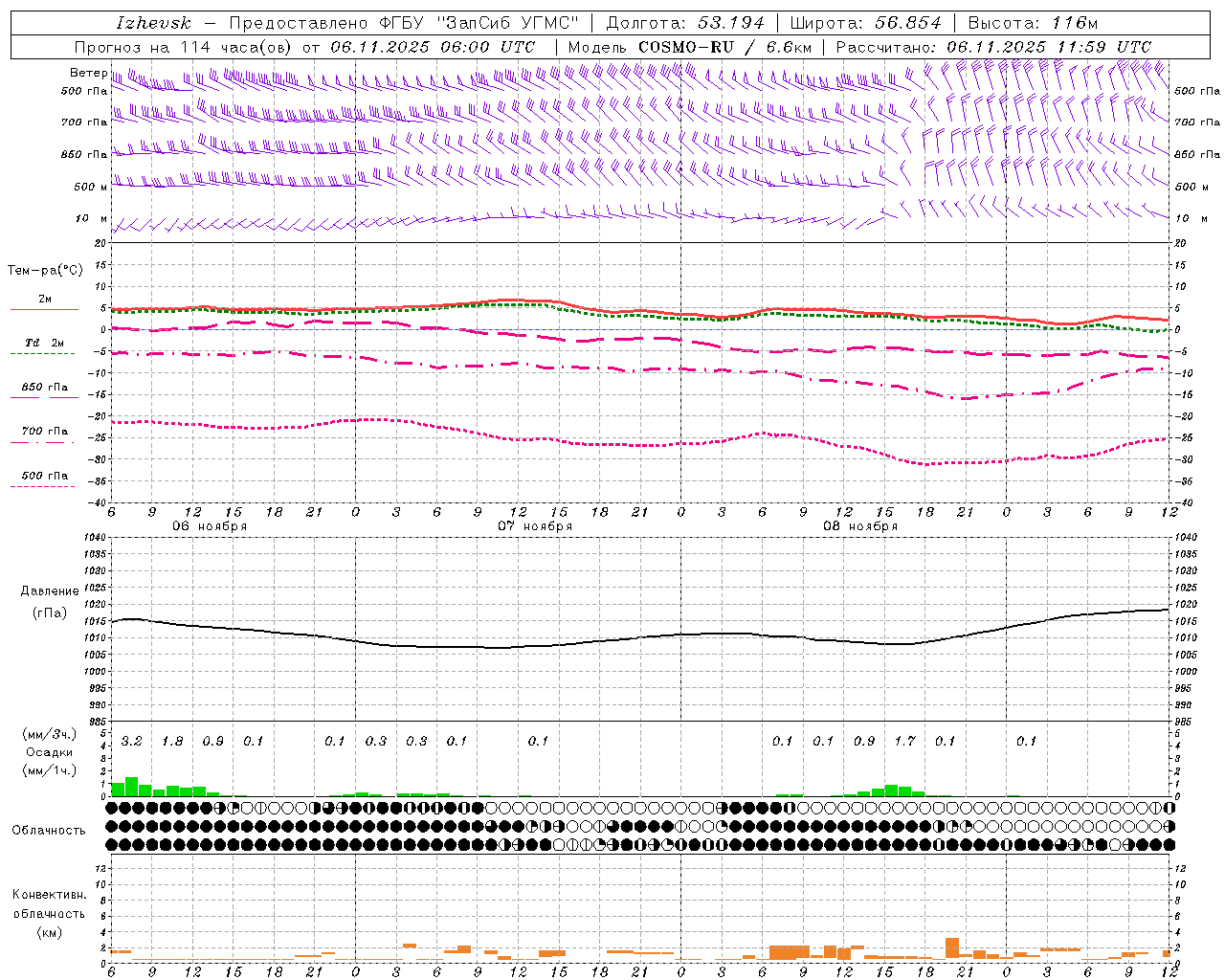Viewport: 1225px width, 980px height.
Task: Click the 'Осадки' precipitation label
Action: click(x=50, y=752)
